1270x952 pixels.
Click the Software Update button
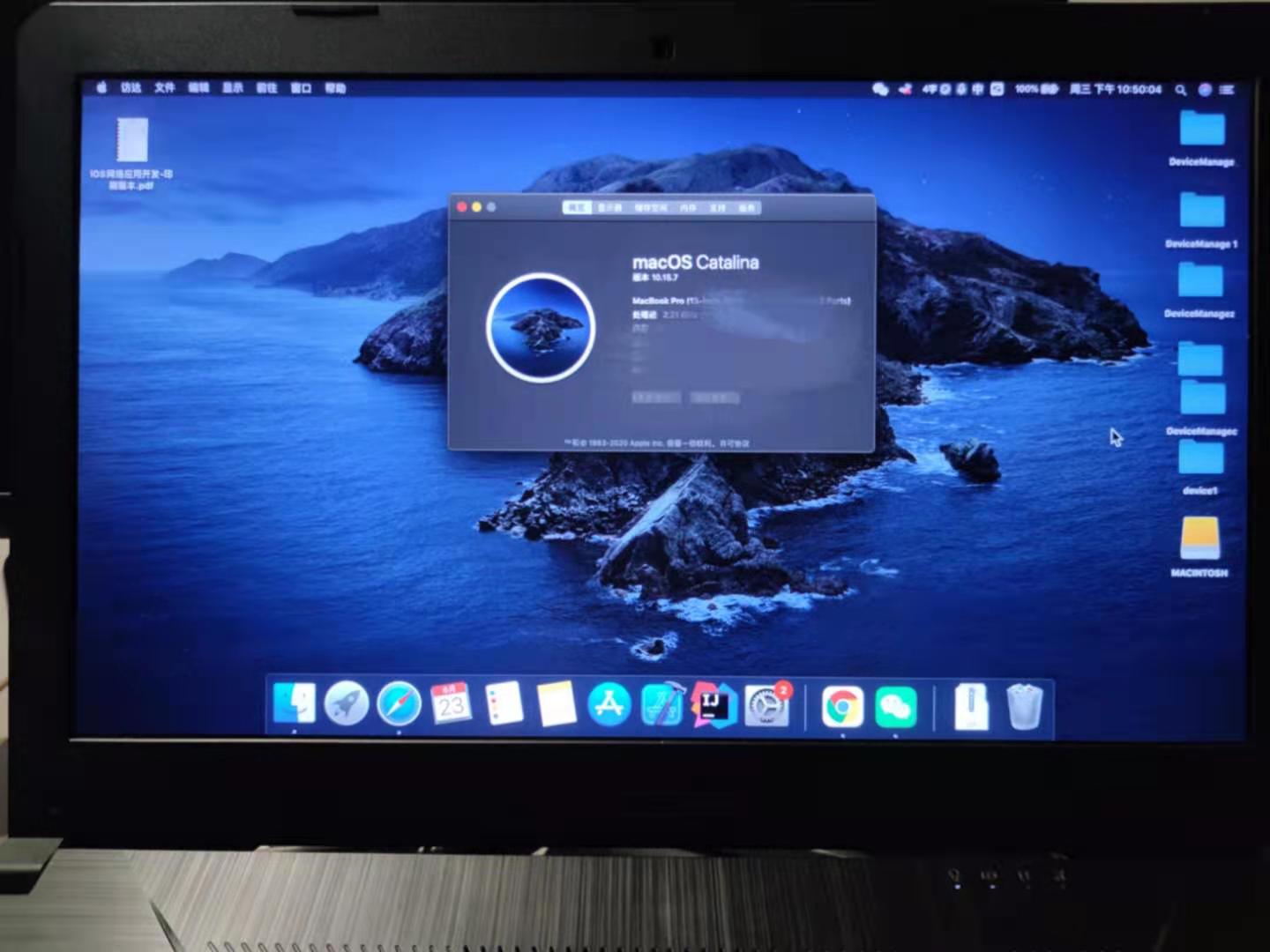coord(714,398)
